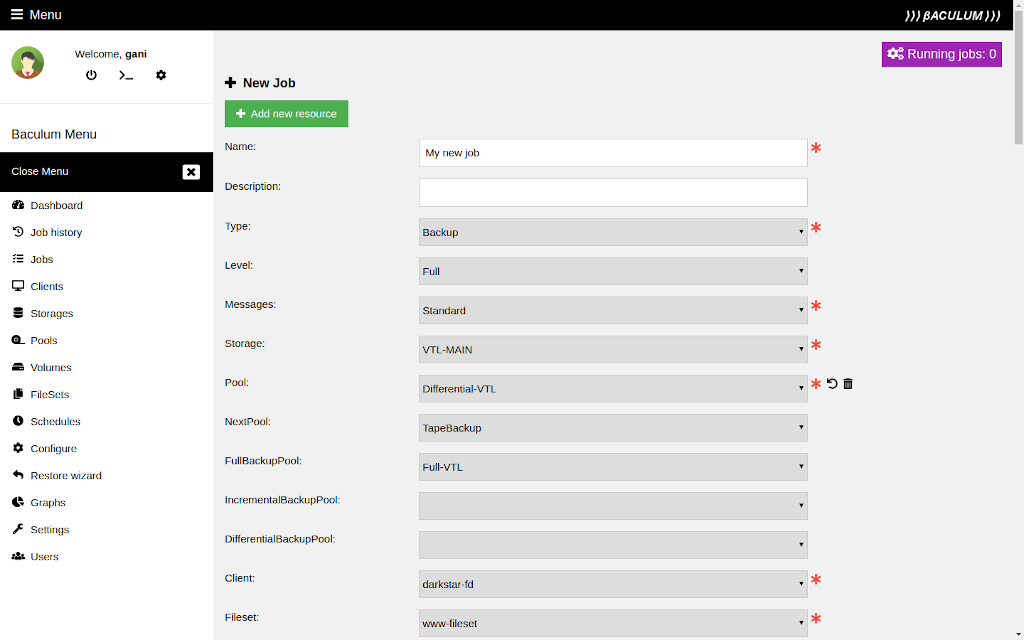Screen dimensions: 1024x640
Task: Click the Job history clock icon
Action: click(x=18, y=232)
